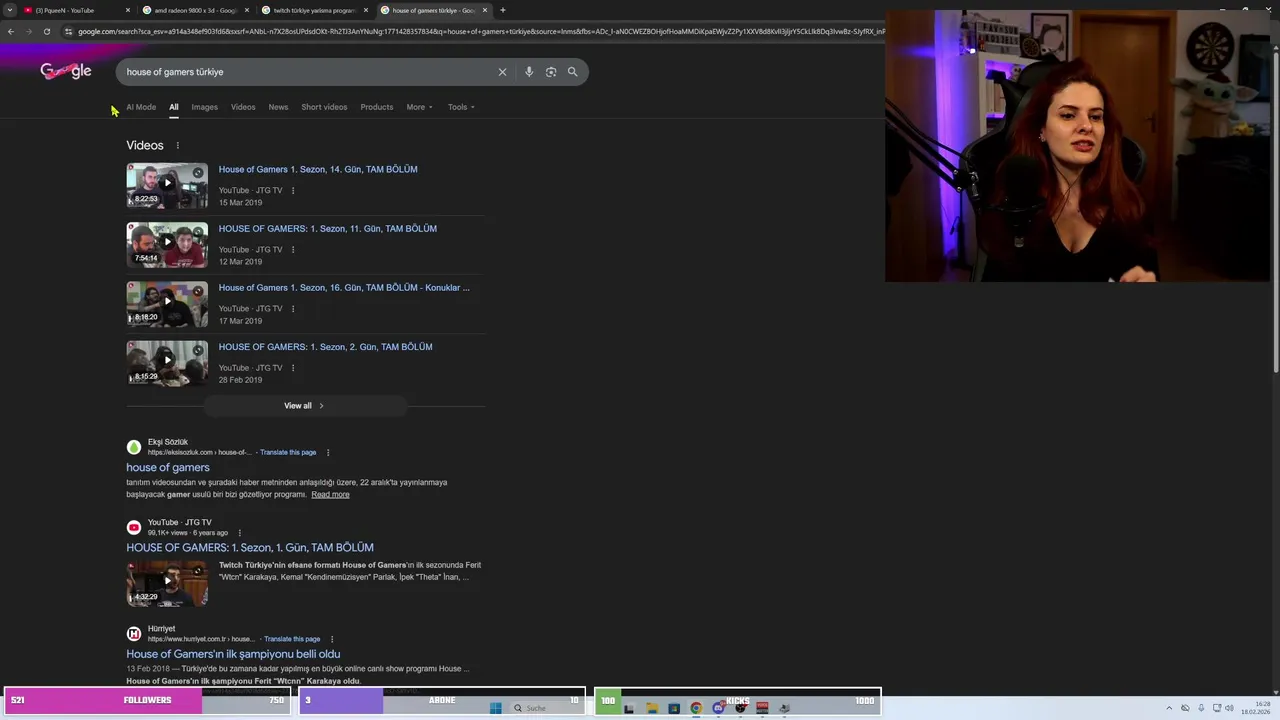1280x720 pixels.
Task: Click Chrome icon in the taskbar
Action: coord(696,708)
